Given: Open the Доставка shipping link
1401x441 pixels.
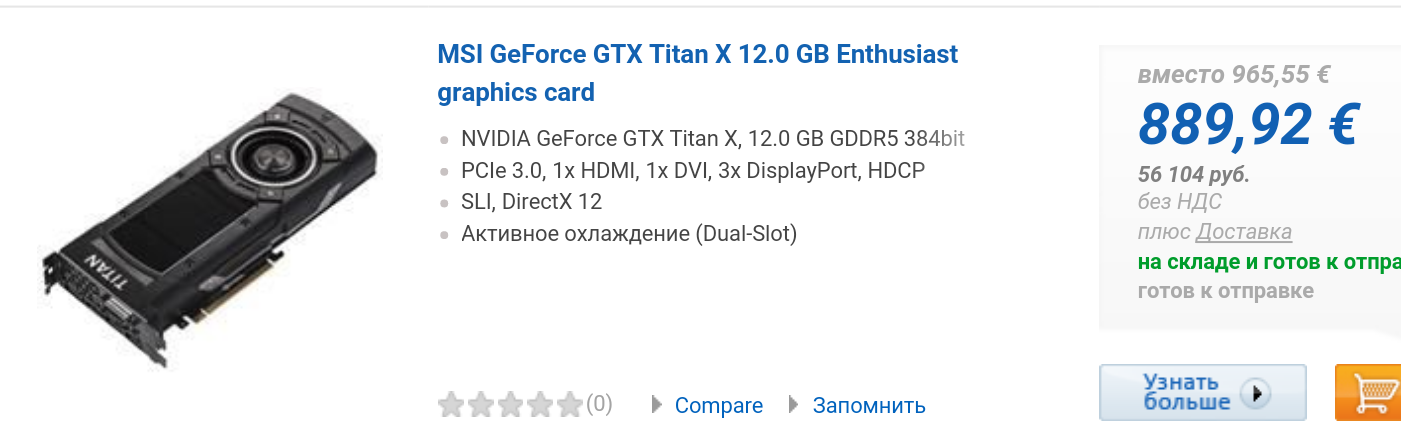Looking at the screenshot, I should click(1243, 232).
